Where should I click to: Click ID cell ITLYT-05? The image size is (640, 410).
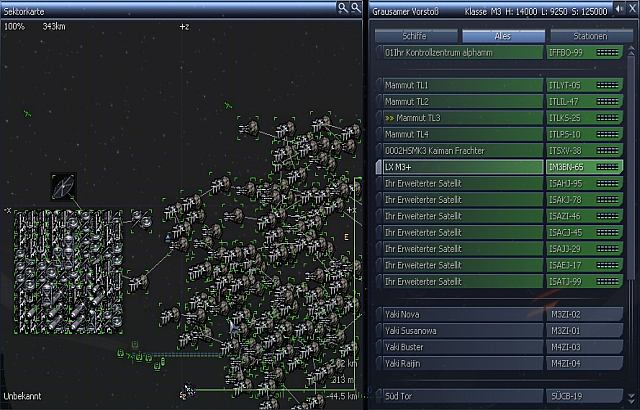[x=584, y=85]
